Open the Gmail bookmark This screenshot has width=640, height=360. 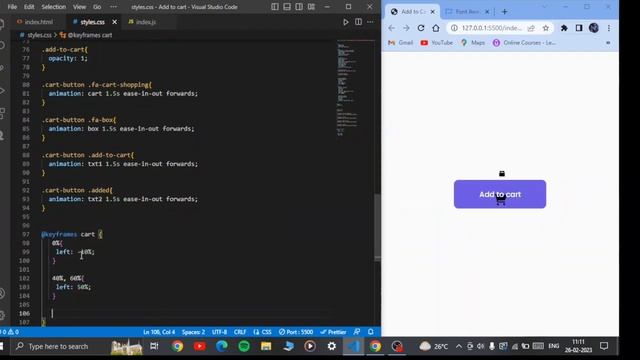(400, 42)
